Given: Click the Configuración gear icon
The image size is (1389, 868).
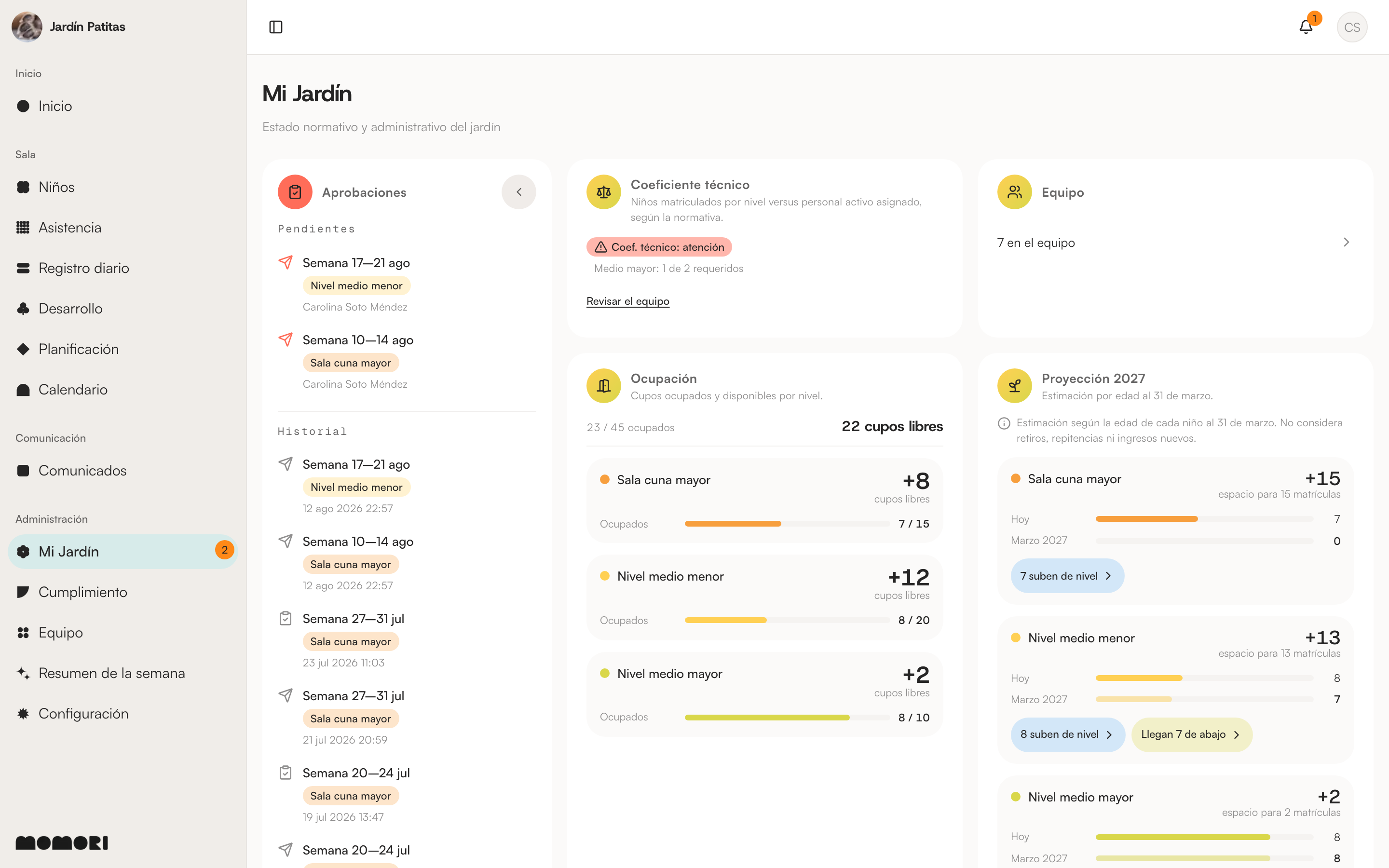Looking at the screenshot, I should tap(23, 714).
